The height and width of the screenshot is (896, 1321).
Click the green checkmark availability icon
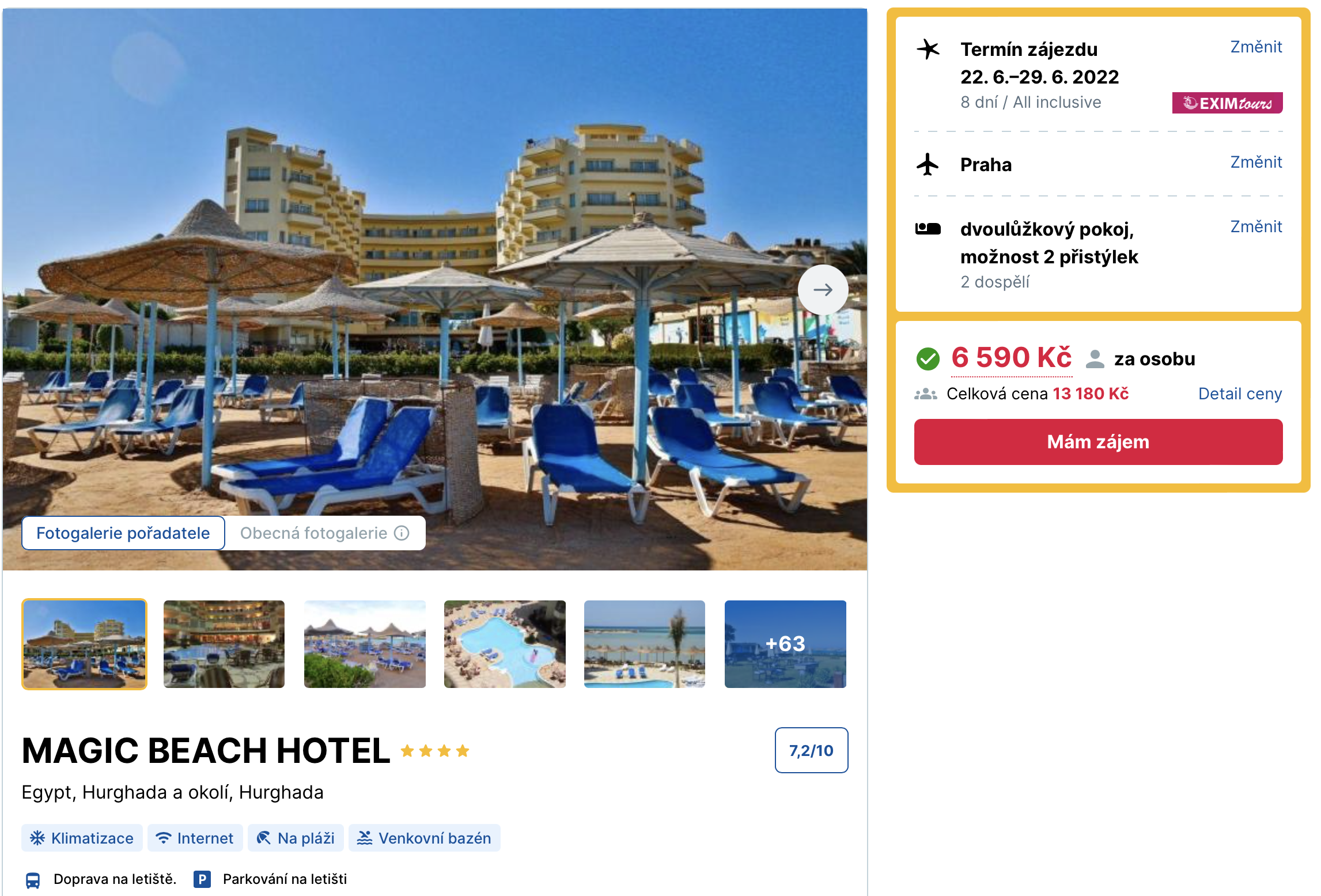tap(928, 359)
